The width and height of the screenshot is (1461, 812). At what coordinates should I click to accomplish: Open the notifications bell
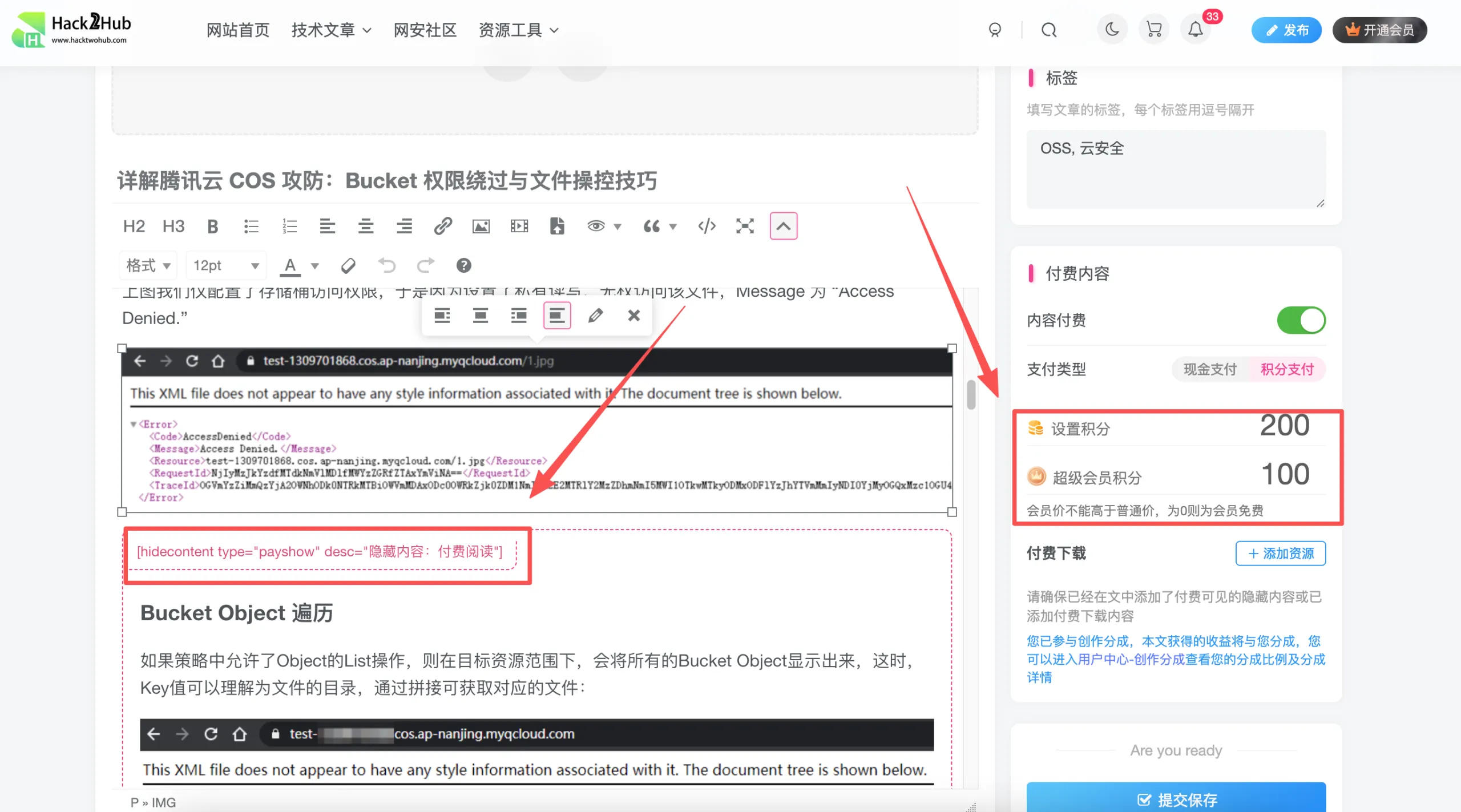coord(1196,29)
